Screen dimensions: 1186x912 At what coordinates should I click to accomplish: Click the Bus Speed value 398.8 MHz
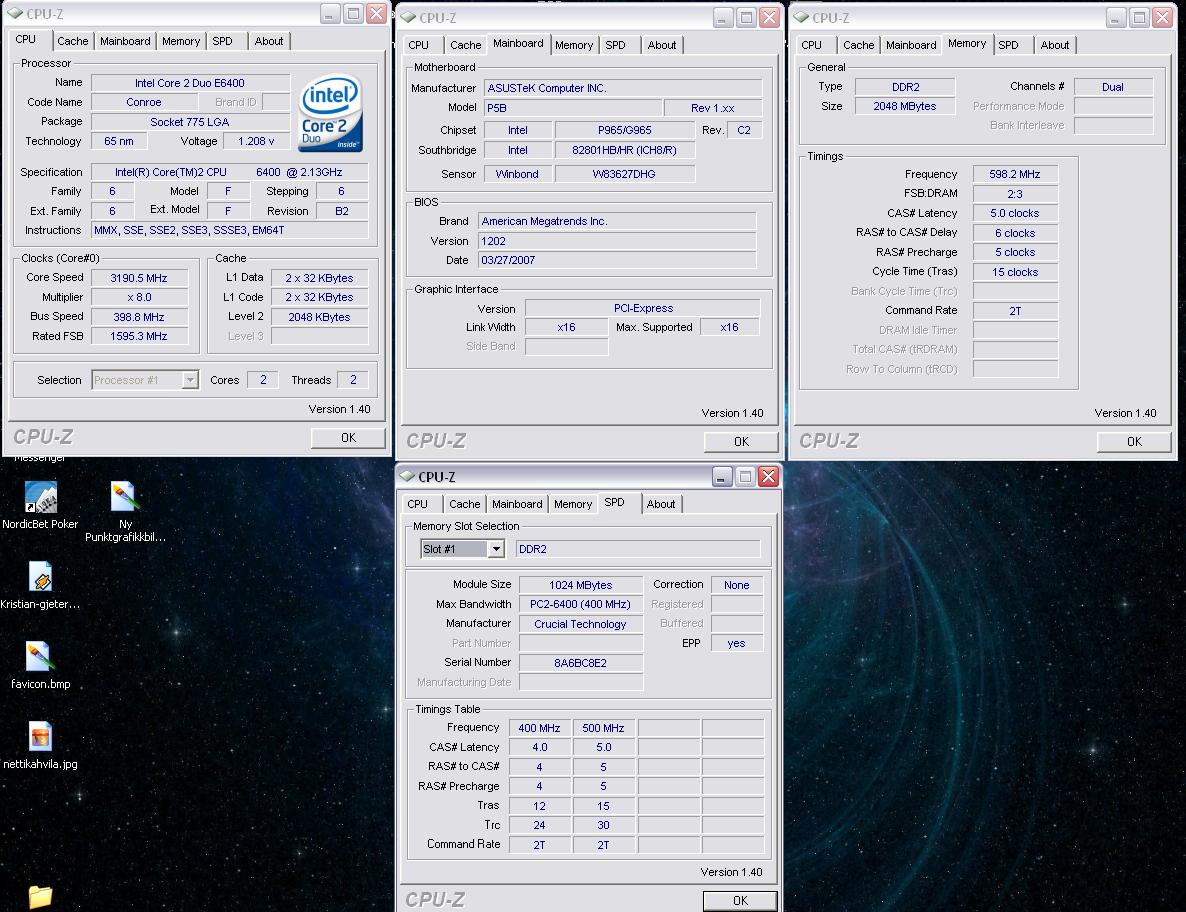pos(138,317)
